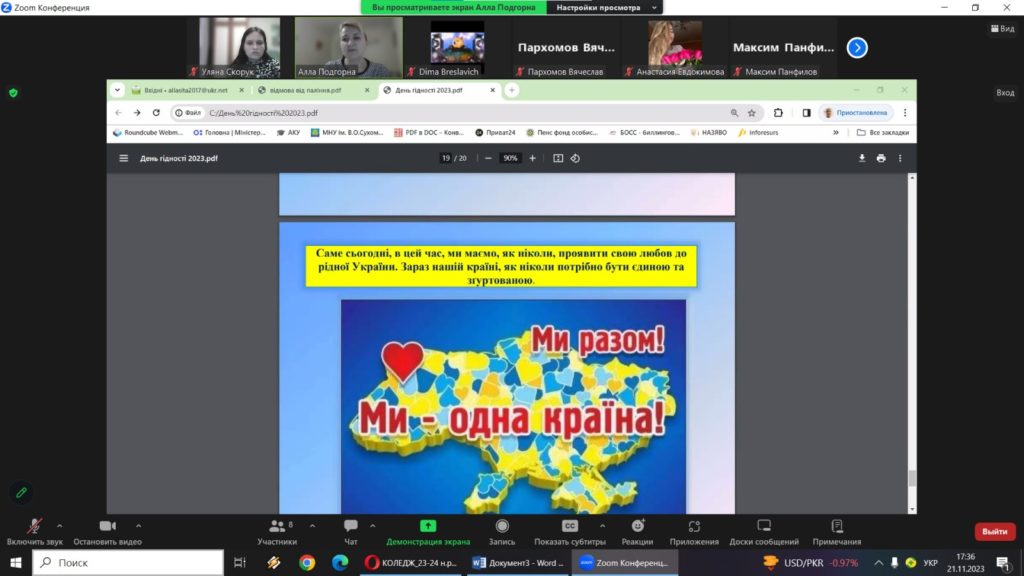Image resolution: width=1024 pixels, height=576 pixels.
Task: Open Документ3 Word taskbar item
Action: click(518, 562)
